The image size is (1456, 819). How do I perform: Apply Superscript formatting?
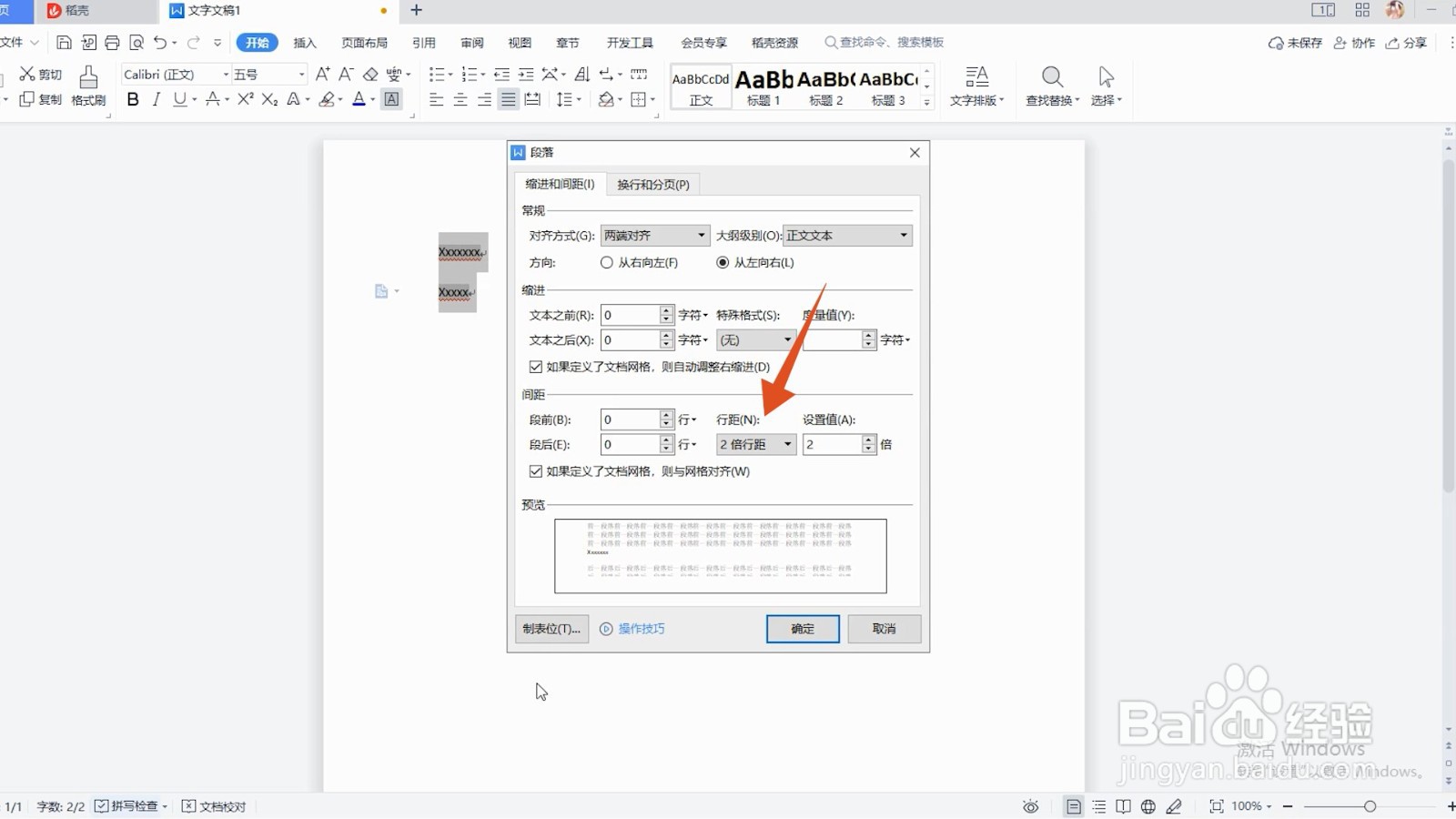coord(245,99)
